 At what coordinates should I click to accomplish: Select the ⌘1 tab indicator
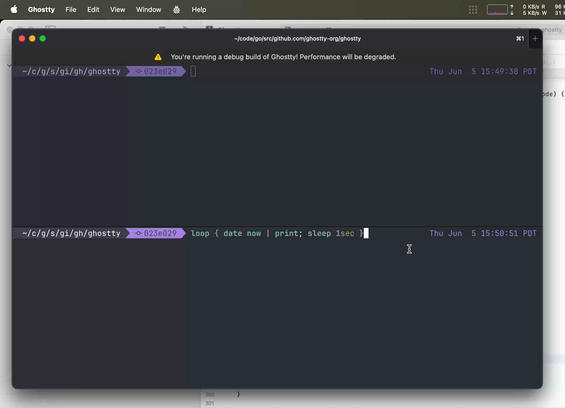pyautogui.click(x=520, y=39)
